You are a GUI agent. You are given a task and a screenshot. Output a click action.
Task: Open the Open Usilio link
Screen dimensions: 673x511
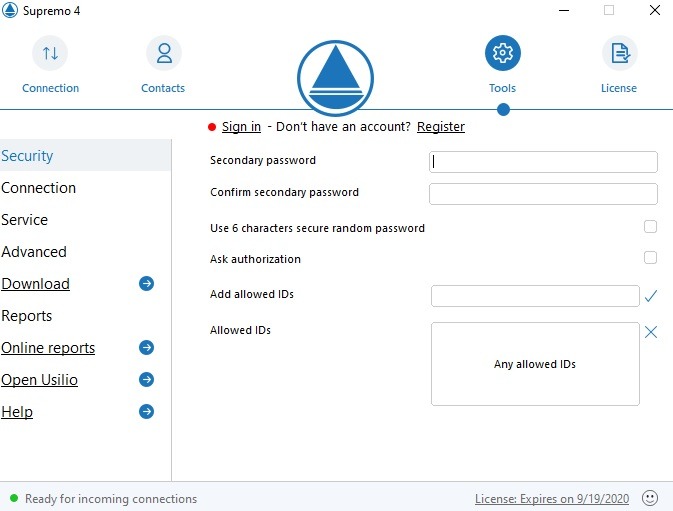coord(39,380)
